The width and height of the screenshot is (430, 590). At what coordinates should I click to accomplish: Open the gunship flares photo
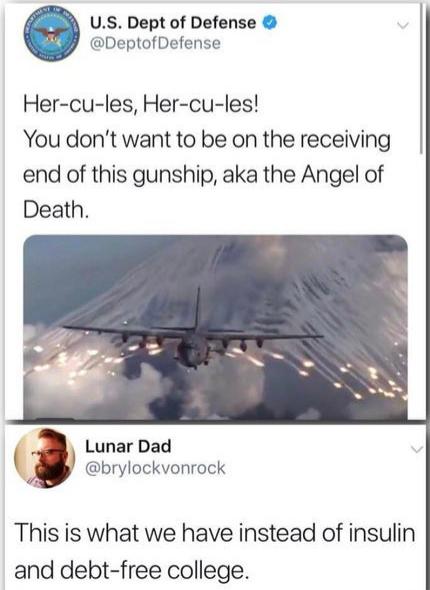215,327
